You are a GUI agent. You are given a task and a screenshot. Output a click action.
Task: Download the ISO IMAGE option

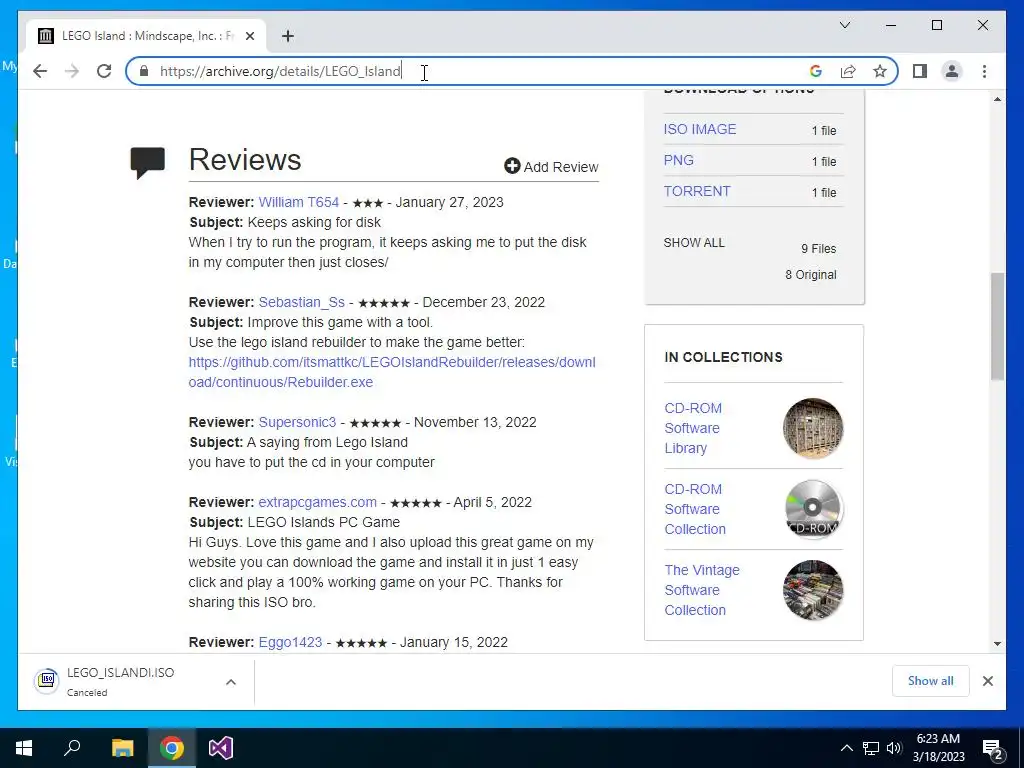pos(699,129)
